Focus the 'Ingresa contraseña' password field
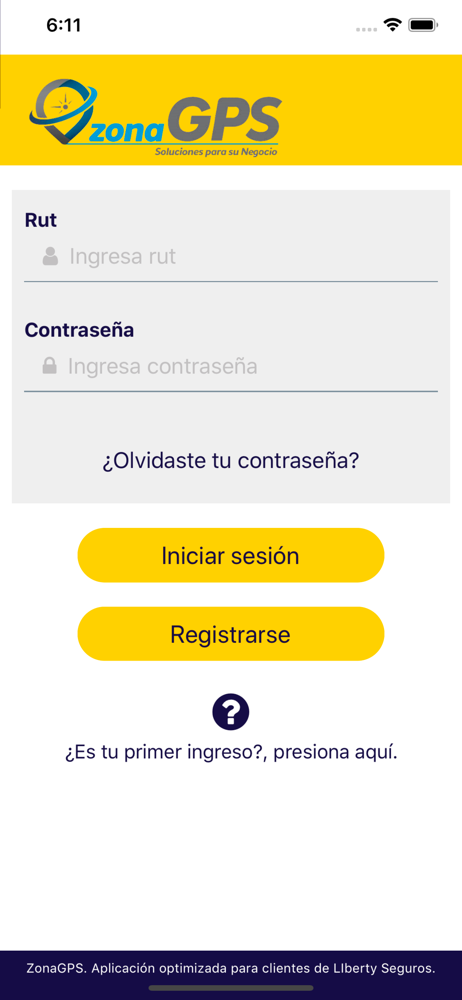462x1000 pixels. click(231, 367)
